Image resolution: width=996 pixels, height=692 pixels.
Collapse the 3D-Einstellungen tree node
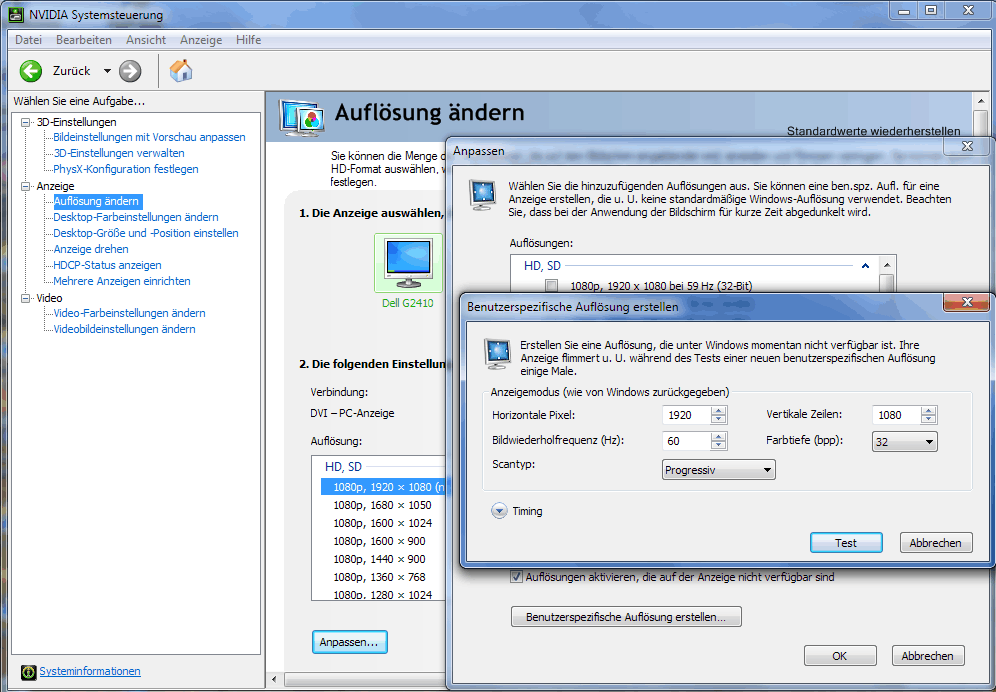tap(26, 122)
